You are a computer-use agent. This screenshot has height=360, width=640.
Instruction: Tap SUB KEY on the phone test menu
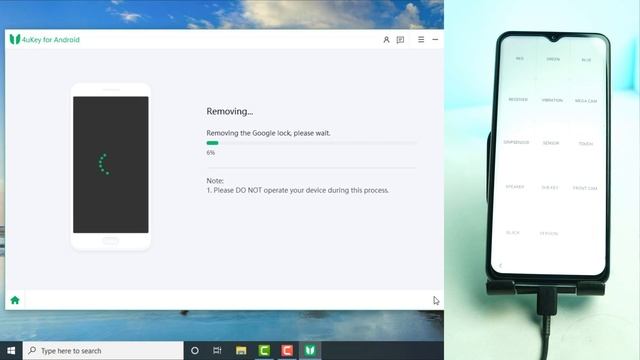click(x=550, y=188)
